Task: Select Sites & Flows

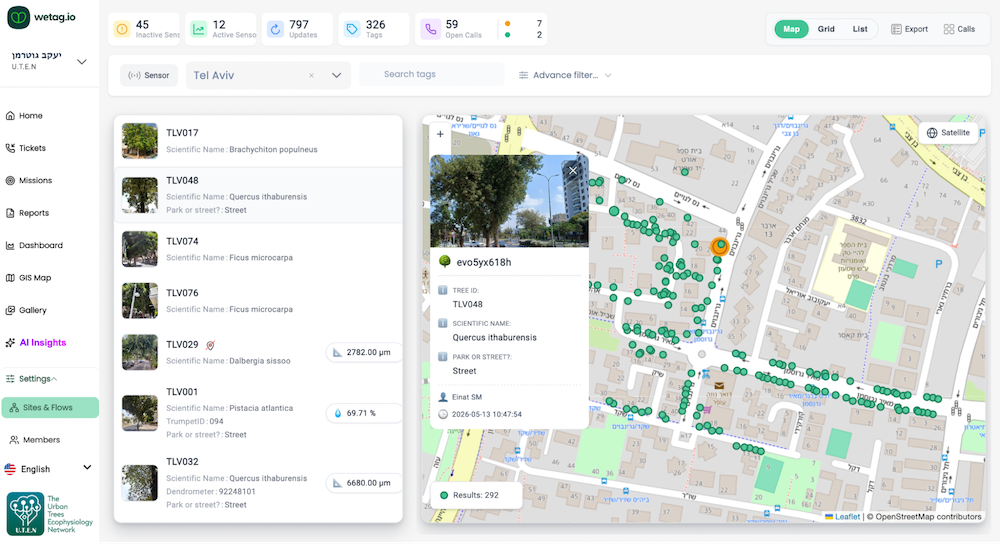Action: pos(50,408)
